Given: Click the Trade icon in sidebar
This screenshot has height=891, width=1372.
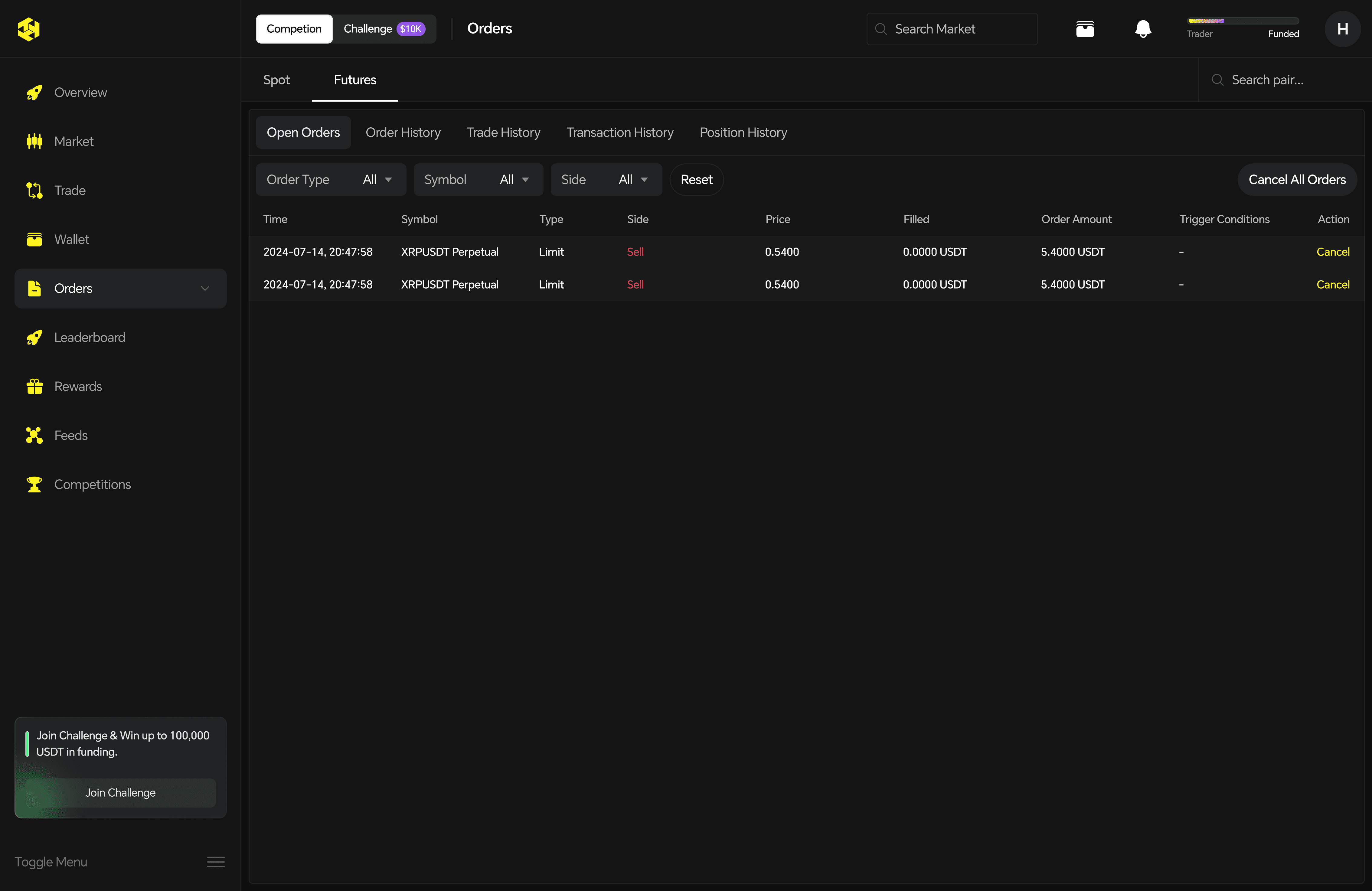Looking at the screenshot, I should point(34,190).
